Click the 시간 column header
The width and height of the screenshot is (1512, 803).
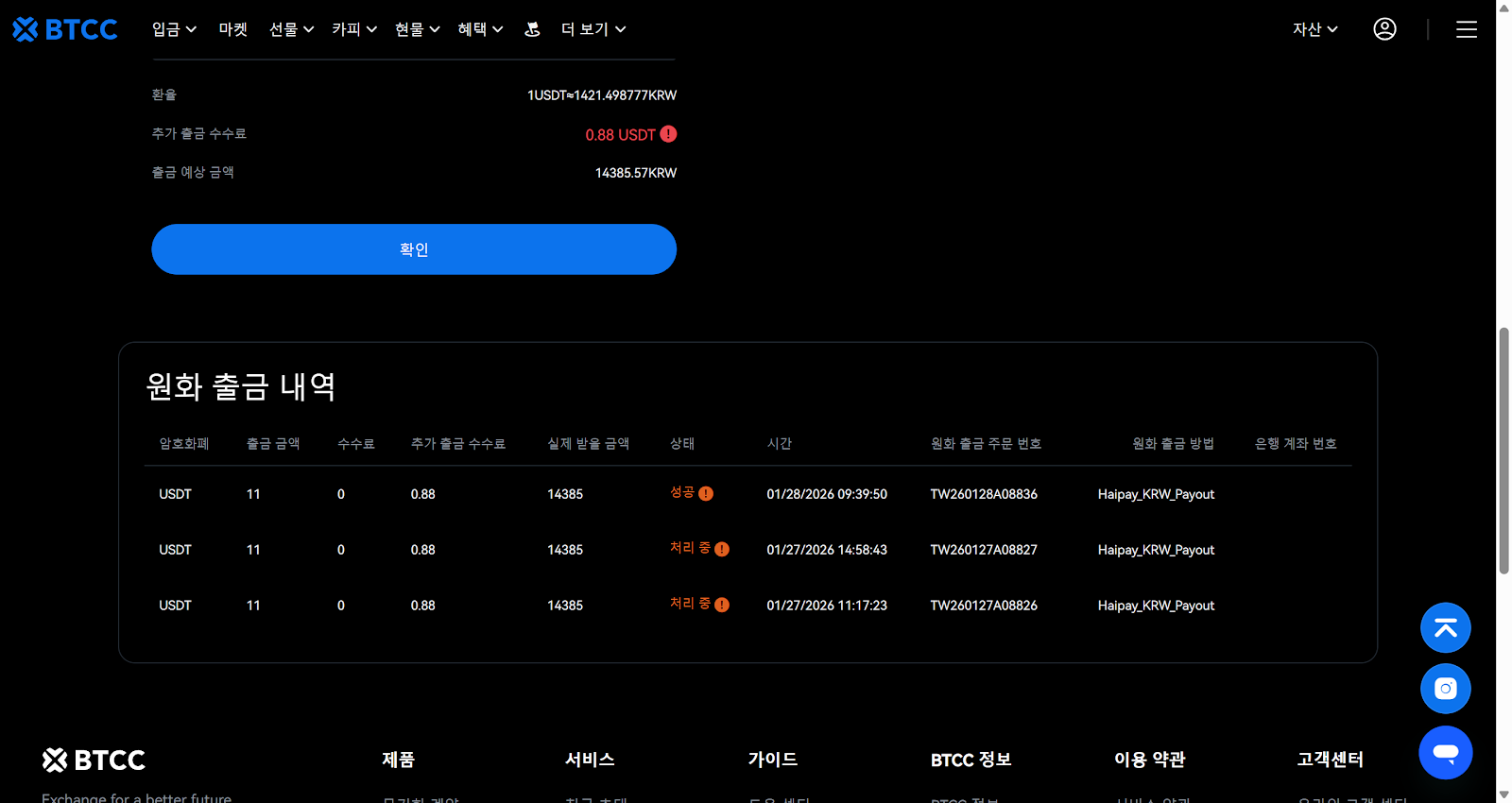pyautogui.click(x=780, y=443)
